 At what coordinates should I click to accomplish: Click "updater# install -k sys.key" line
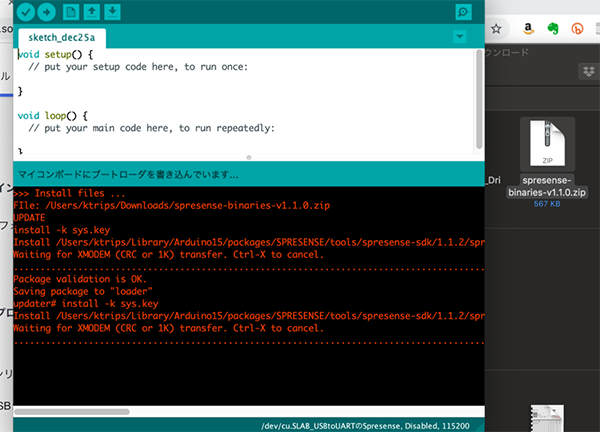tap(86, 303)
